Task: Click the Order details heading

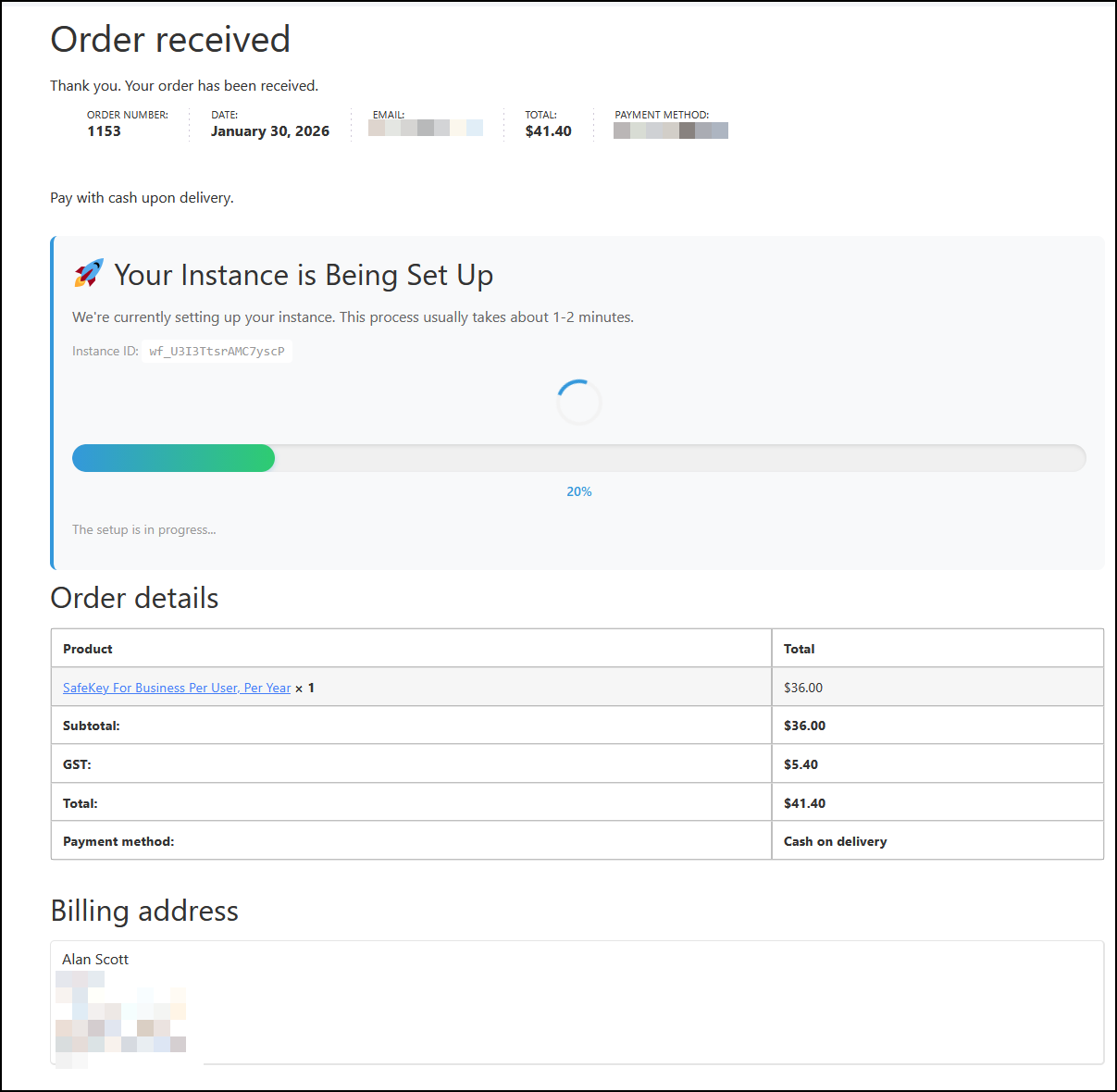Action: 135,598
